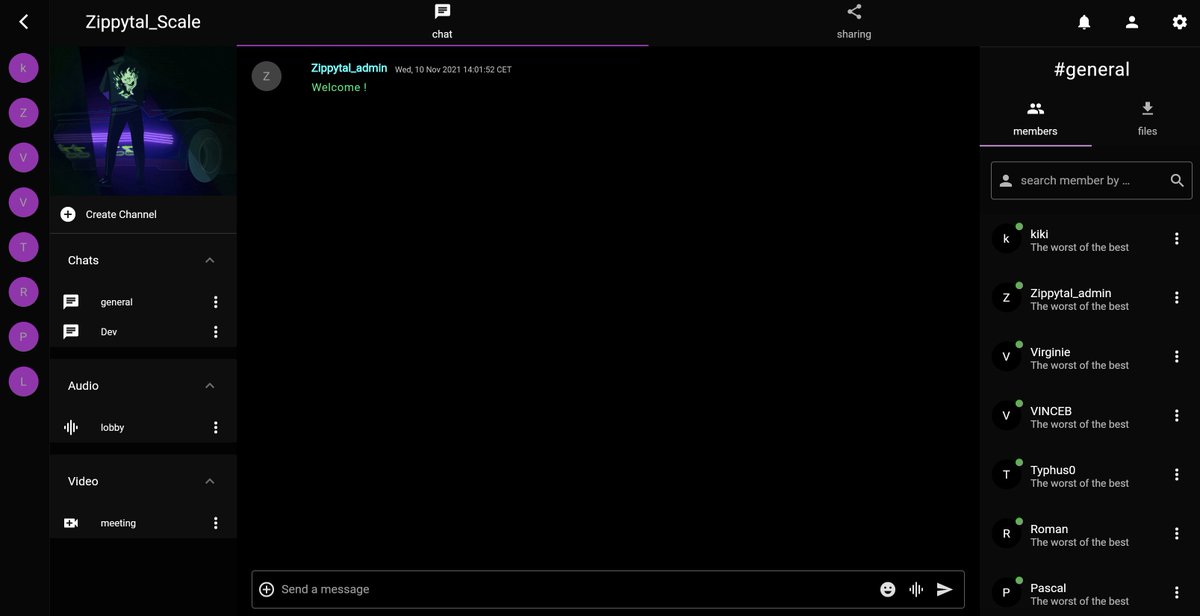Click the add attachment plus icon

click(x=266, y=589)
